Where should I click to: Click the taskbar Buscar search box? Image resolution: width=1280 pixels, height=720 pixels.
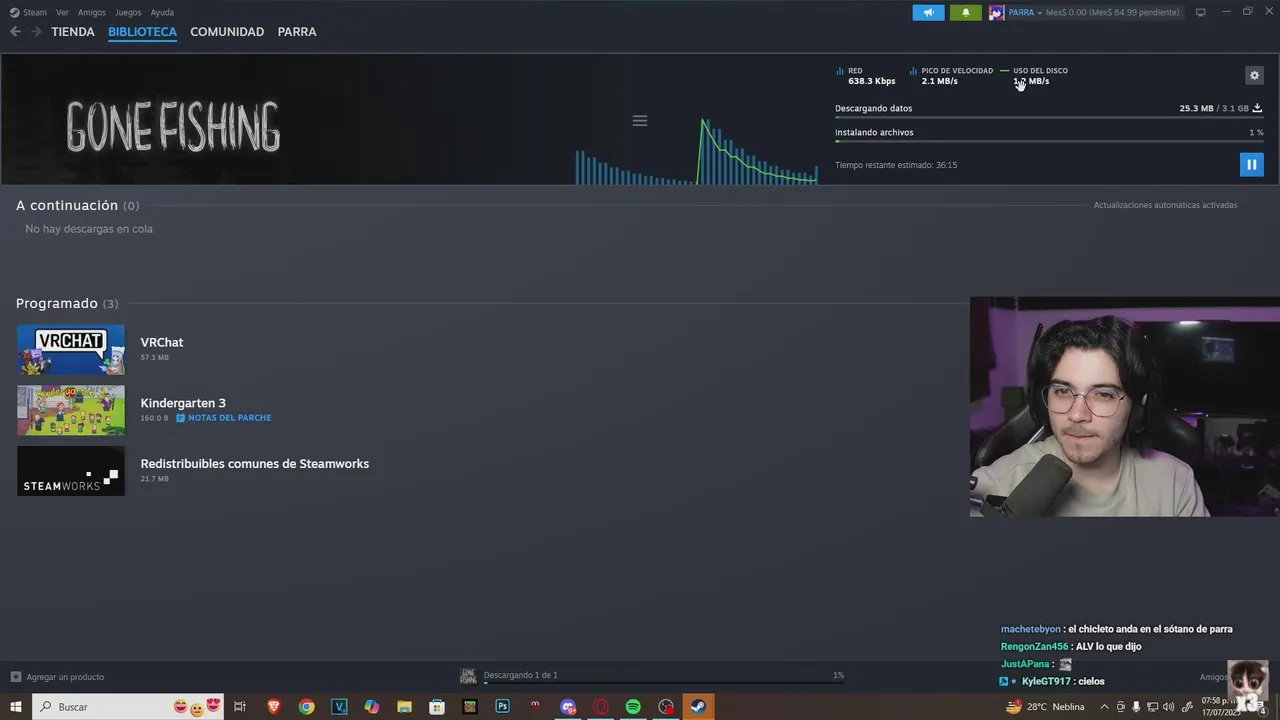tap(128, 707)
